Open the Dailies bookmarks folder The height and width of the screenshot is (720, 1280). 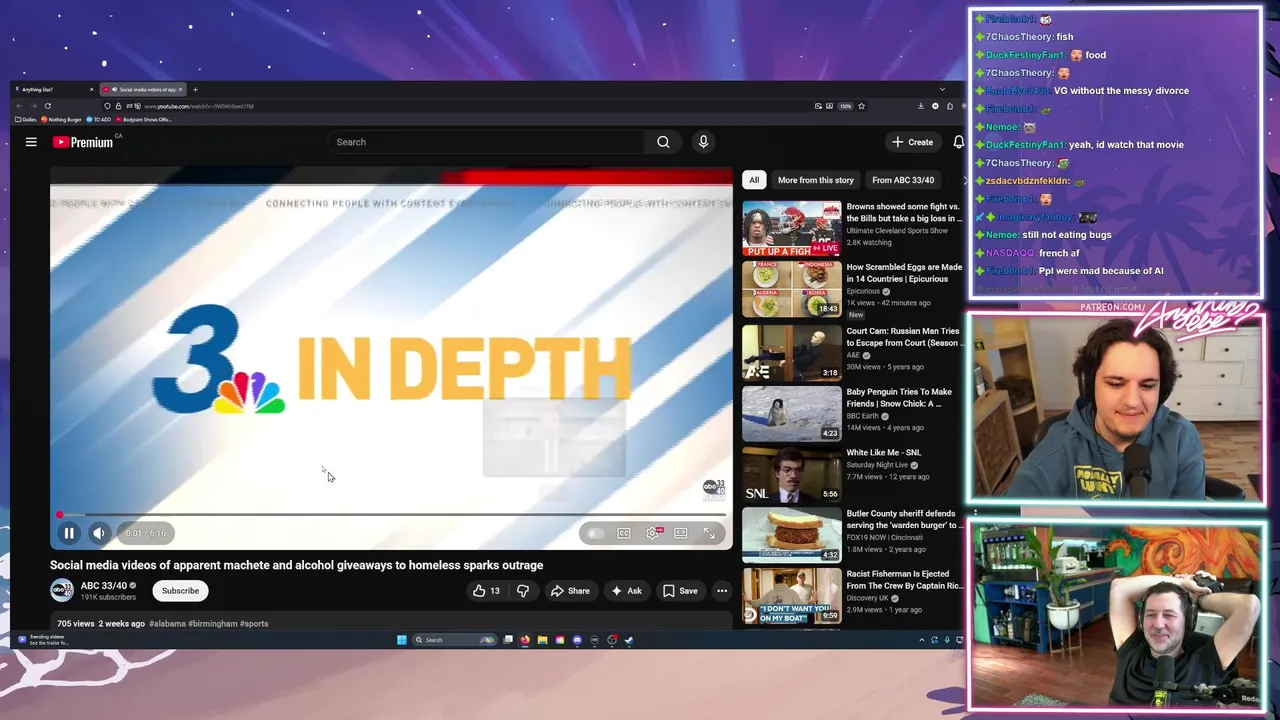tap(26, 119)
